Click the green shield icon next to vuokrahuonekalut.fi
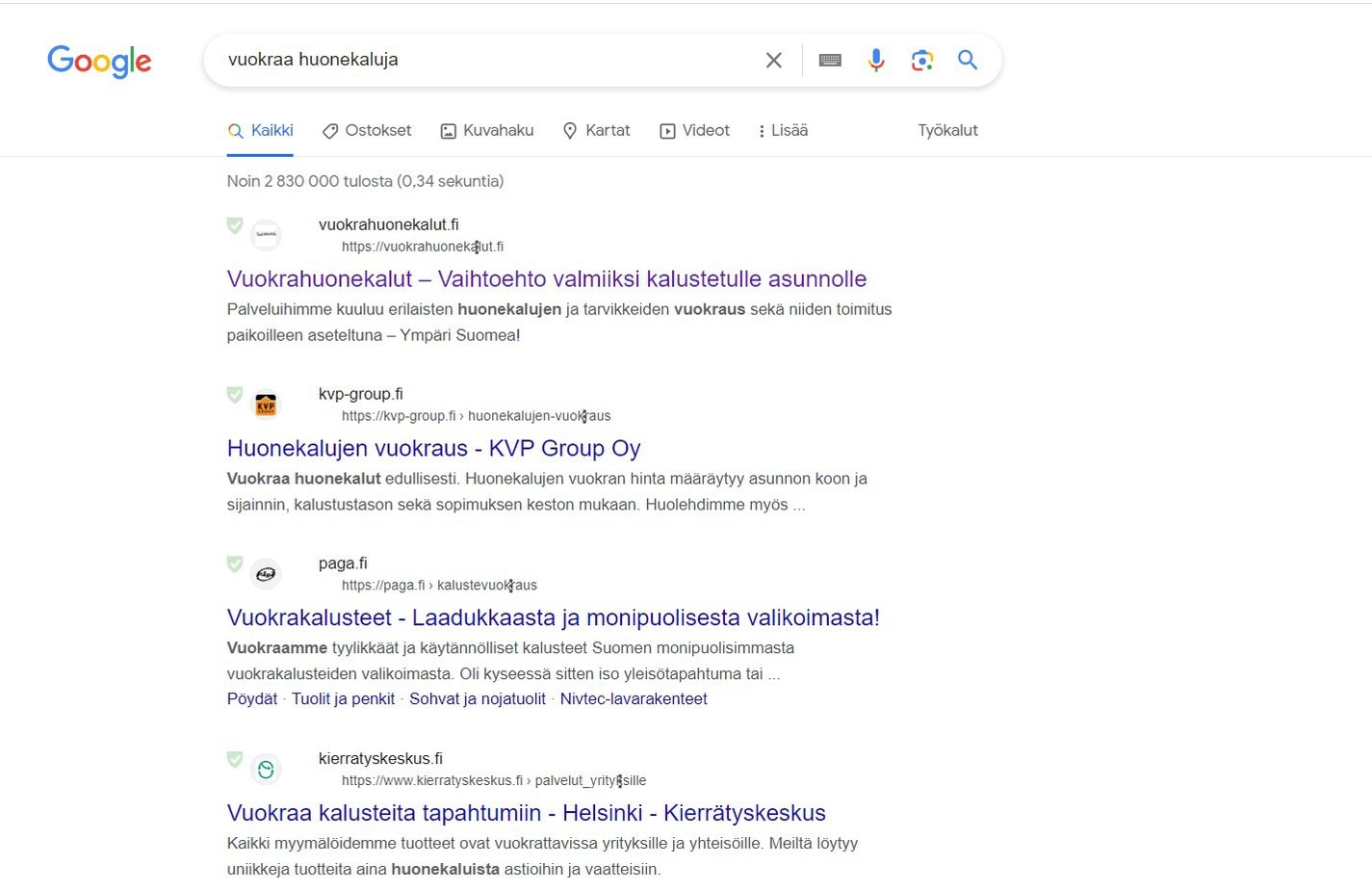This screenshot has width=1372, height=890. point(235,225)
